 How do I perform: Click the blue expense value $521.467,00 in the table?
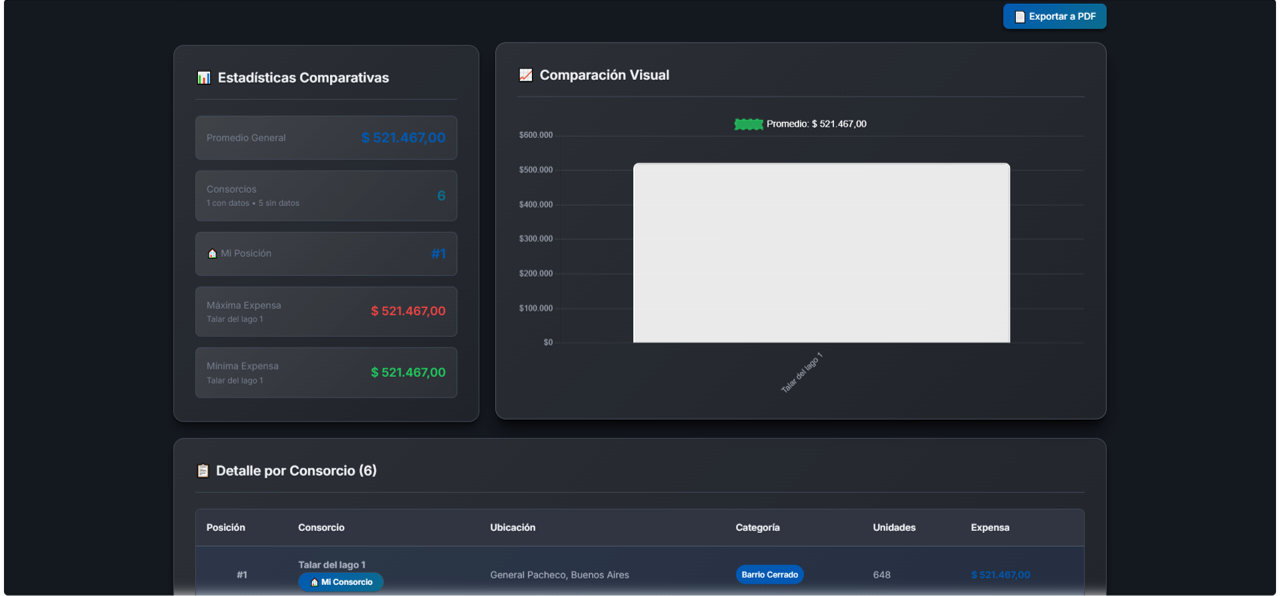[999, 574]
